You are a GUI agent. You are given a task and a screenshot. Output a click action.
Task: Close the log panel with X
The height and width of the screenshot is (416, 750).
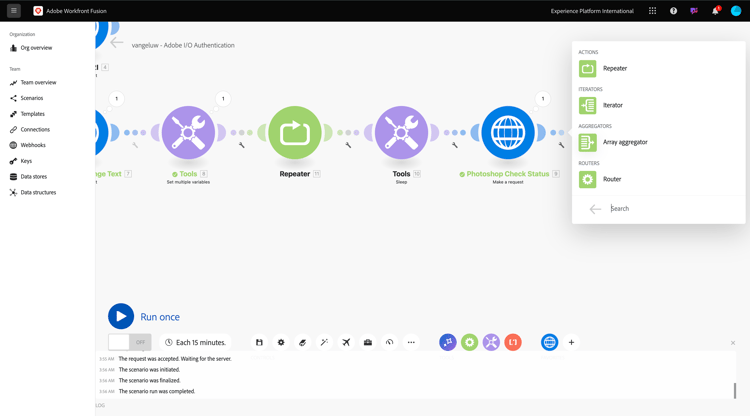point(733,343)
